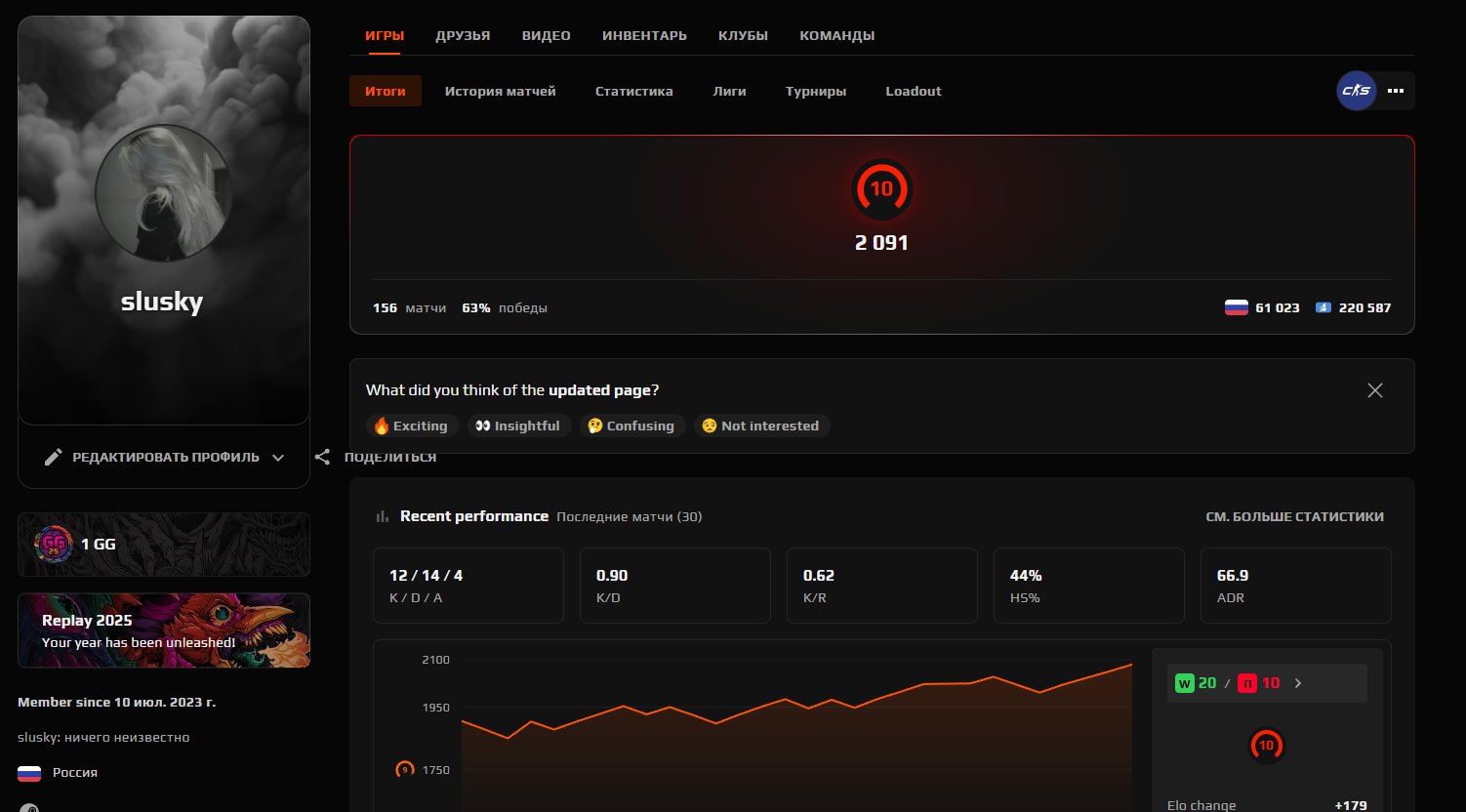Toggle the Insightful feedback chip

click(x=519, y=426)
